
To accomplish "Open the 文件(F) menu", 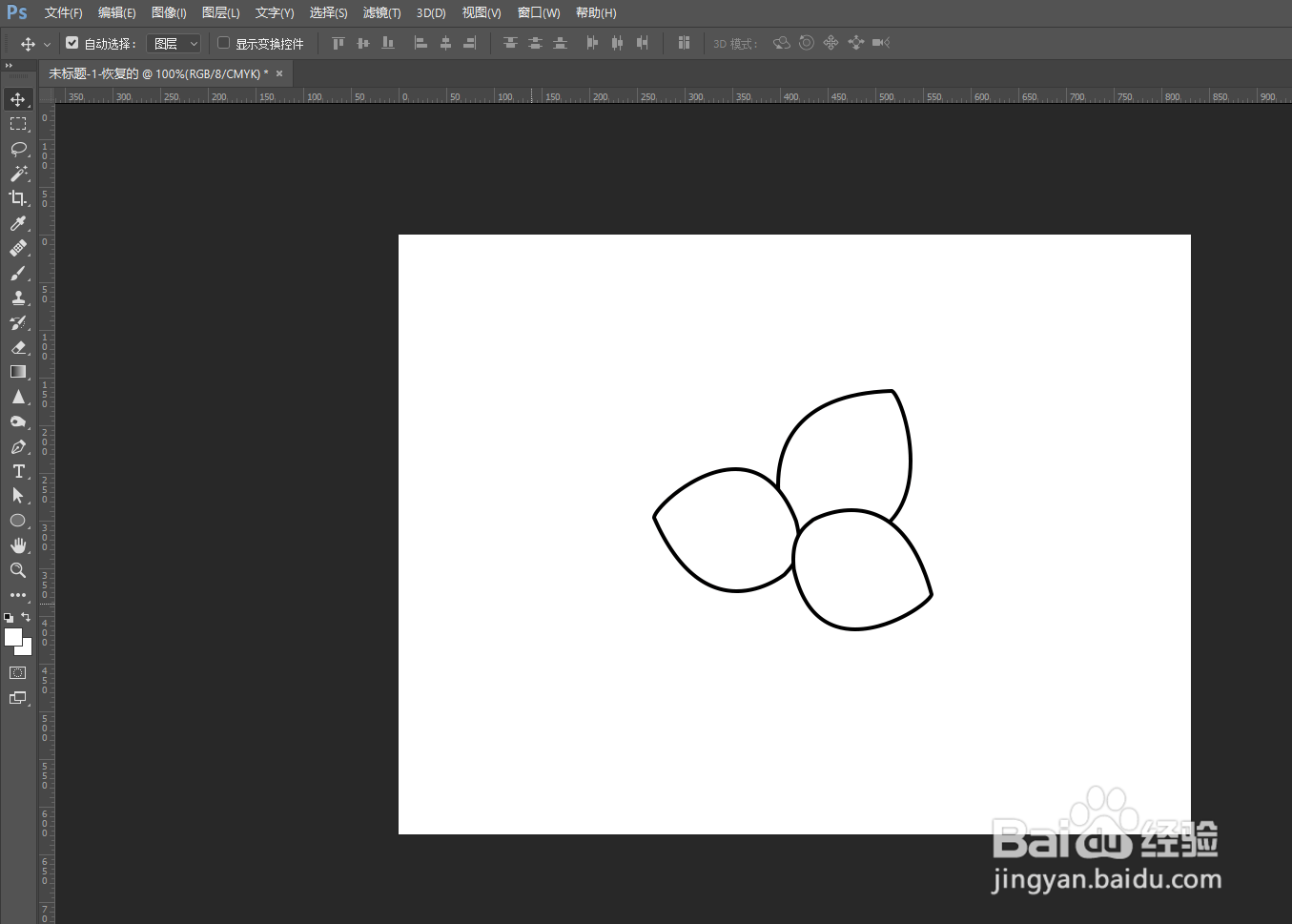I will [63, 13].
